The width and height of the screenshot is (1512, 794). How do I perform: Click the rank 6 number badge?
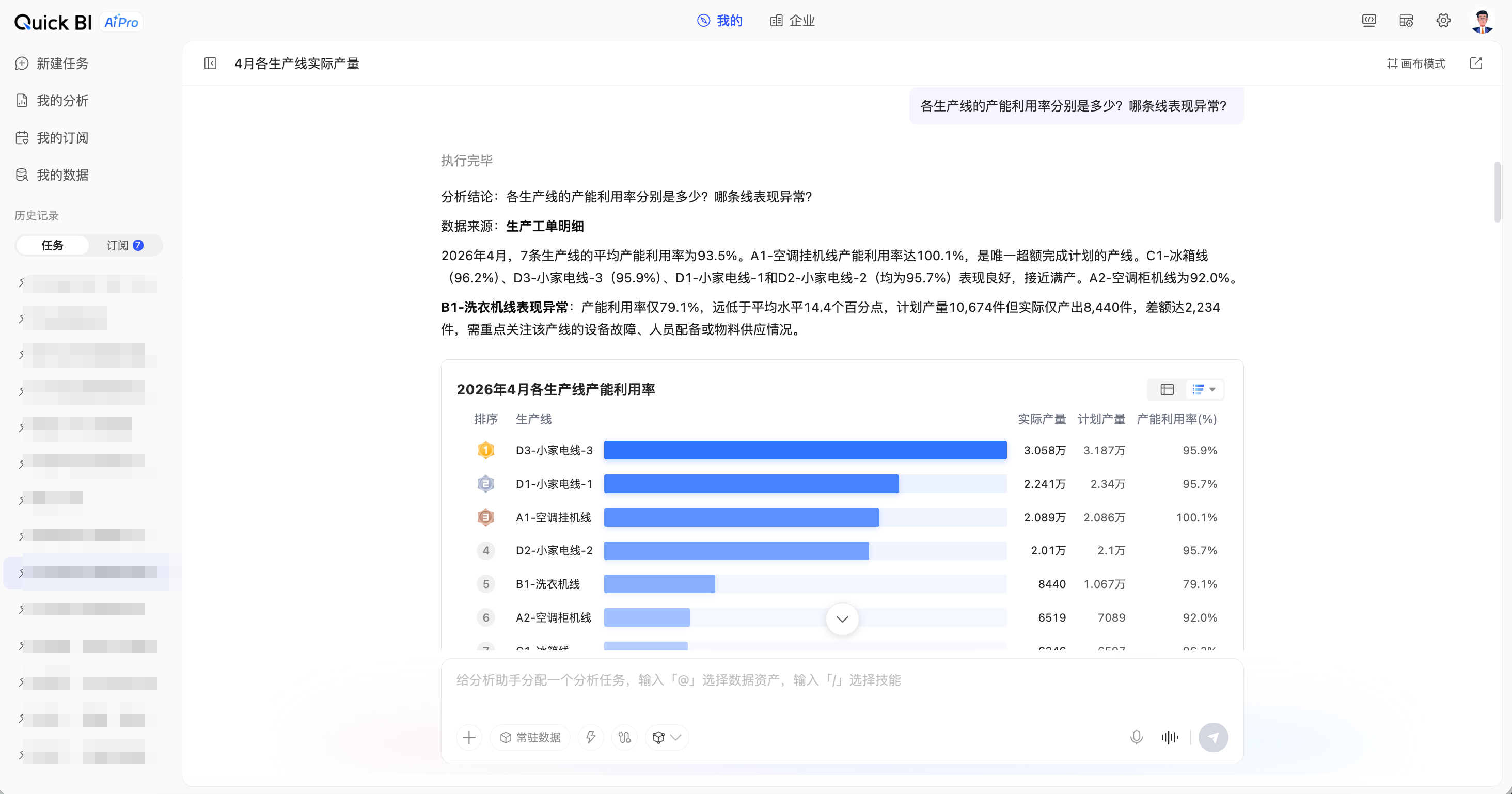[x=485, y=617]
